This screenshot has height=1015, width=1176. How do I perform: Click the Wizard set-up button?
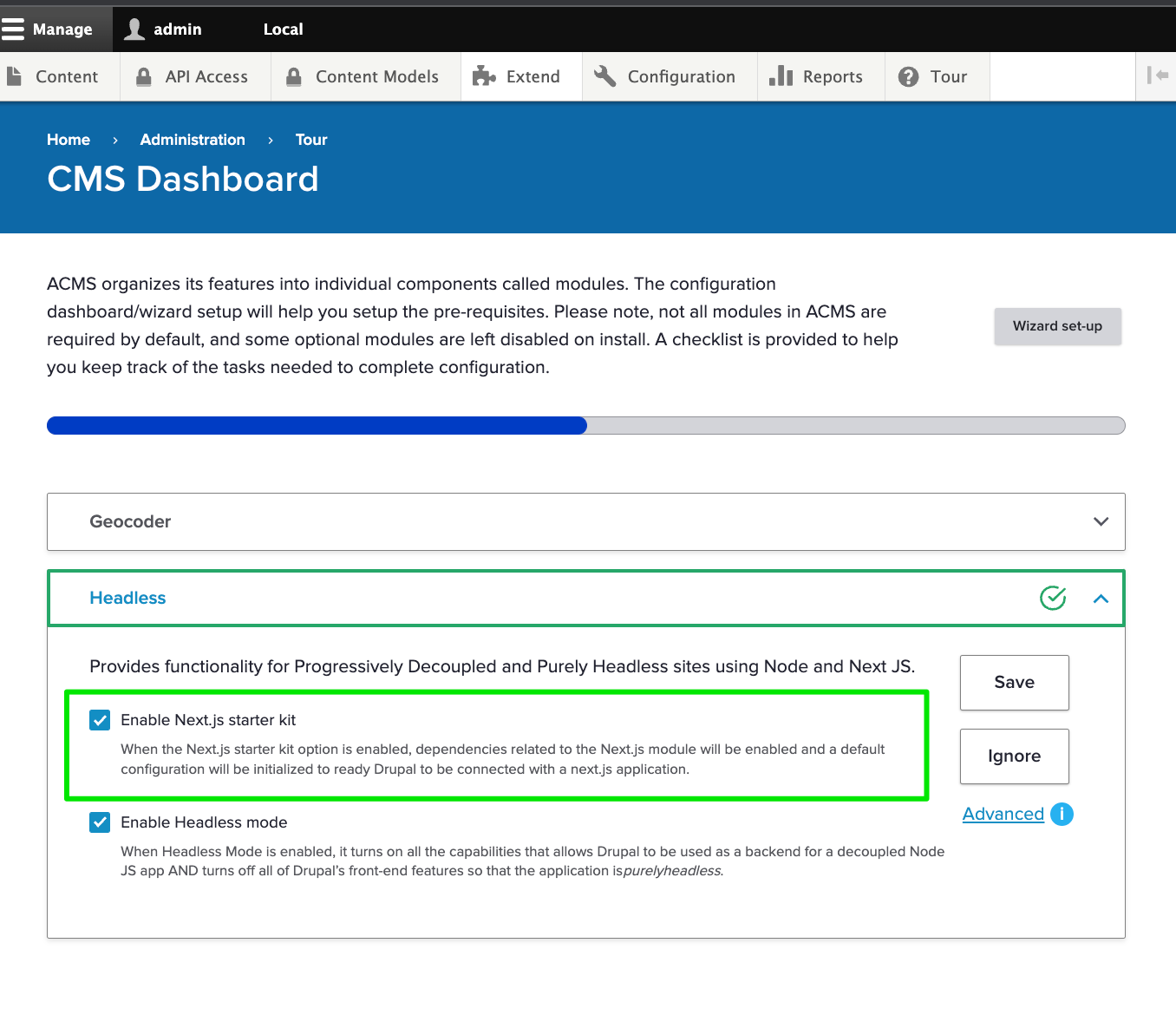coord(1058,326)
